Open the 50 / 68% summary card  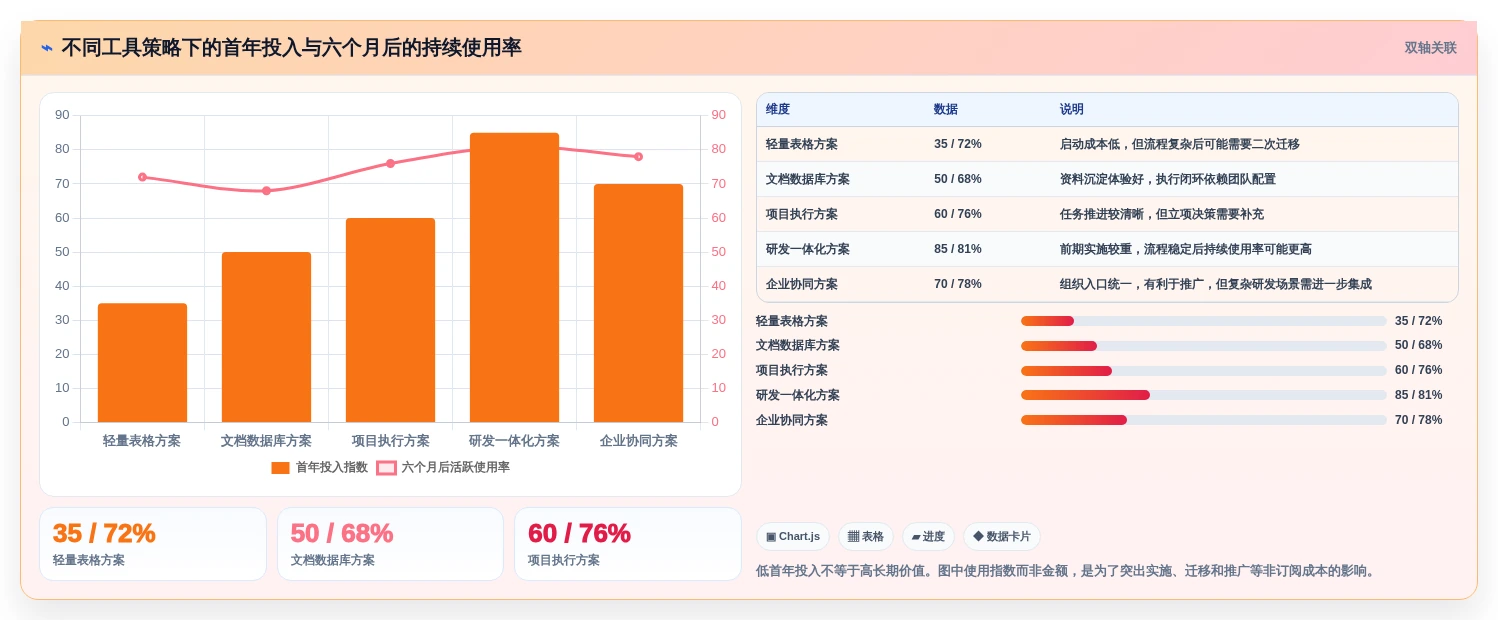click(390, 544)
